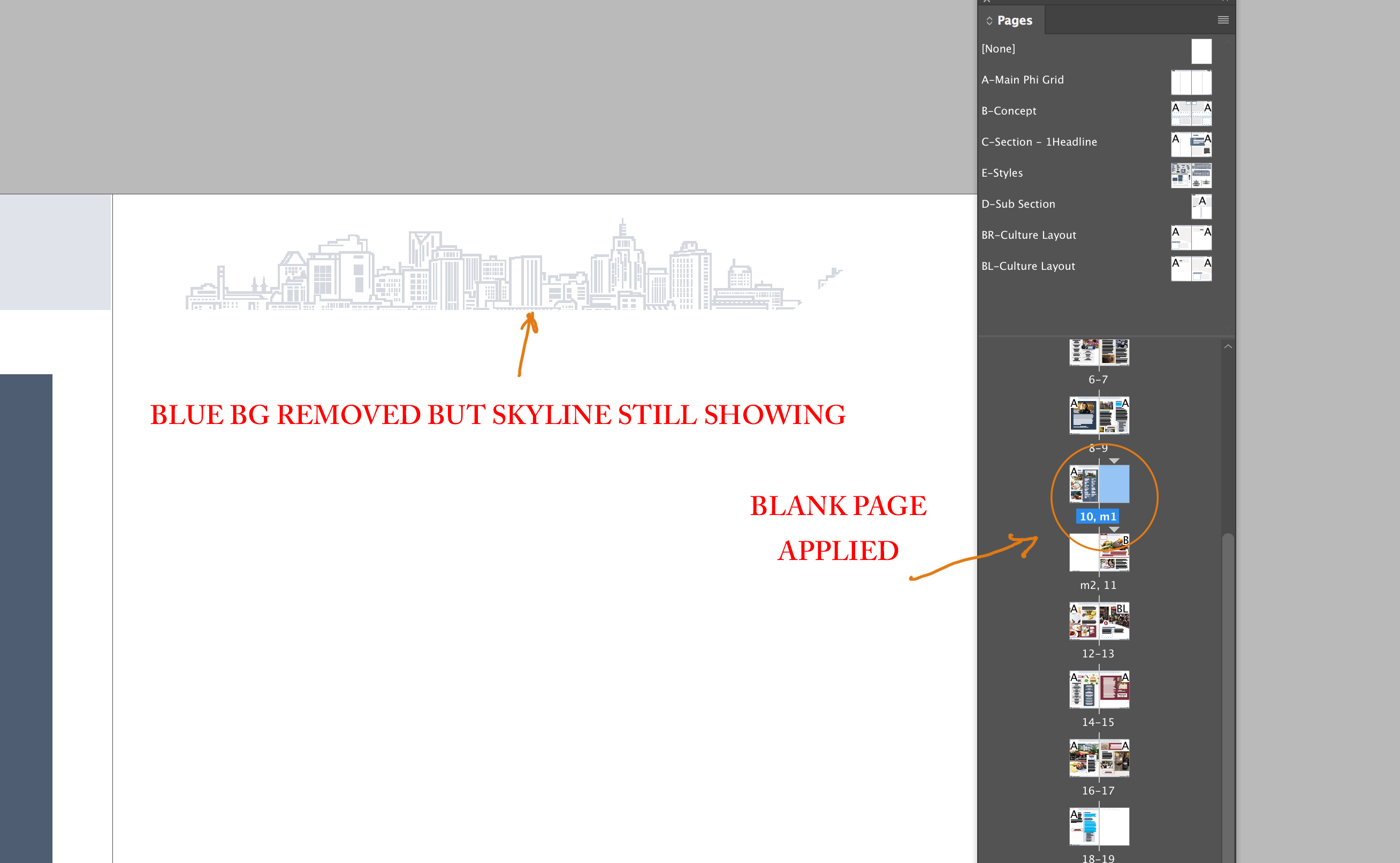Select the [None] master page
The width and height of the screenshot is (1400, 863).
[999, 49]
